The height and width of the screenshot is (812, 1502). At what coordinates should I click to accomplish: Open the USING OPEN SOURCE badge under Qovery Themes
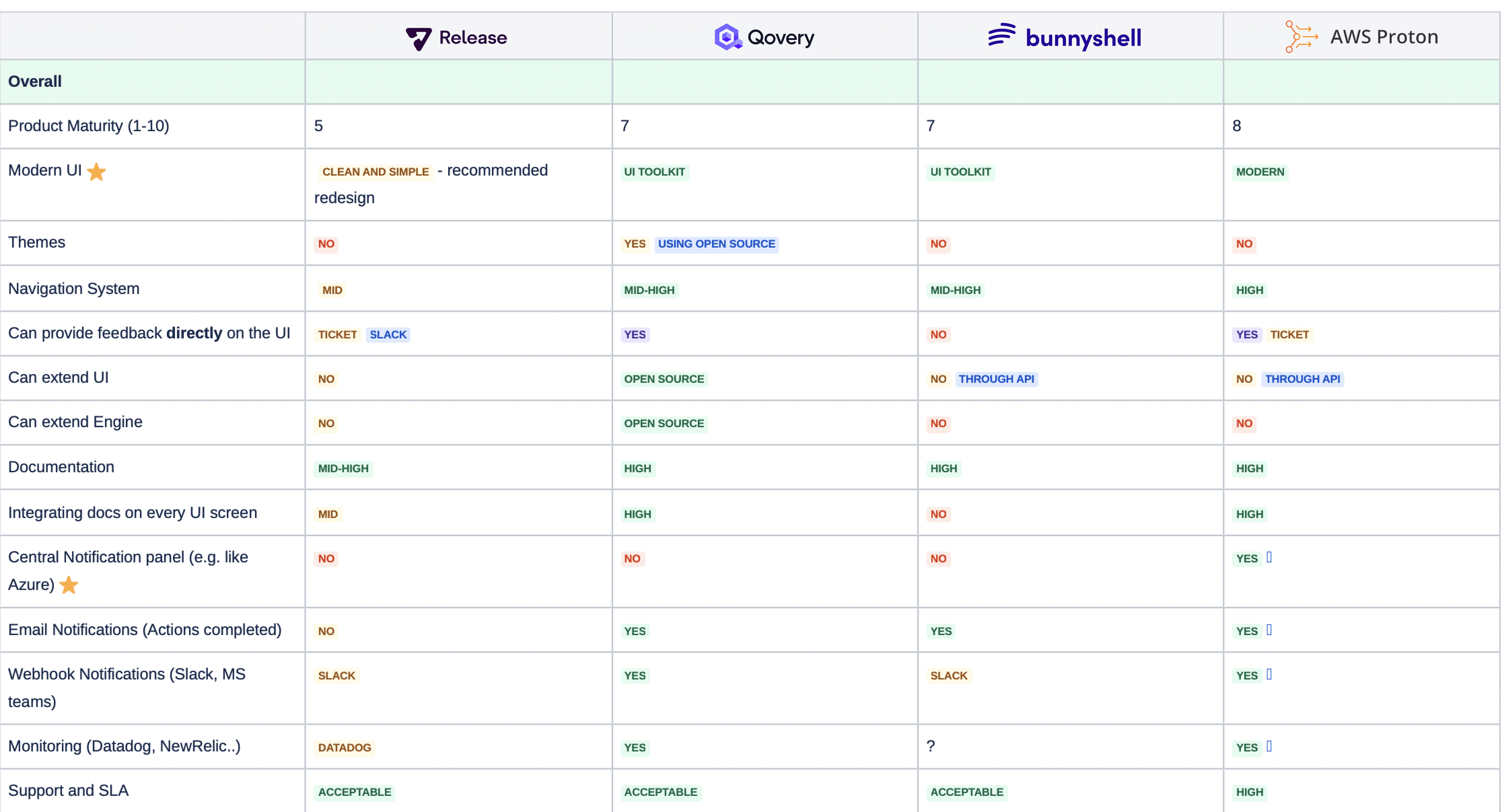(716, 244)
